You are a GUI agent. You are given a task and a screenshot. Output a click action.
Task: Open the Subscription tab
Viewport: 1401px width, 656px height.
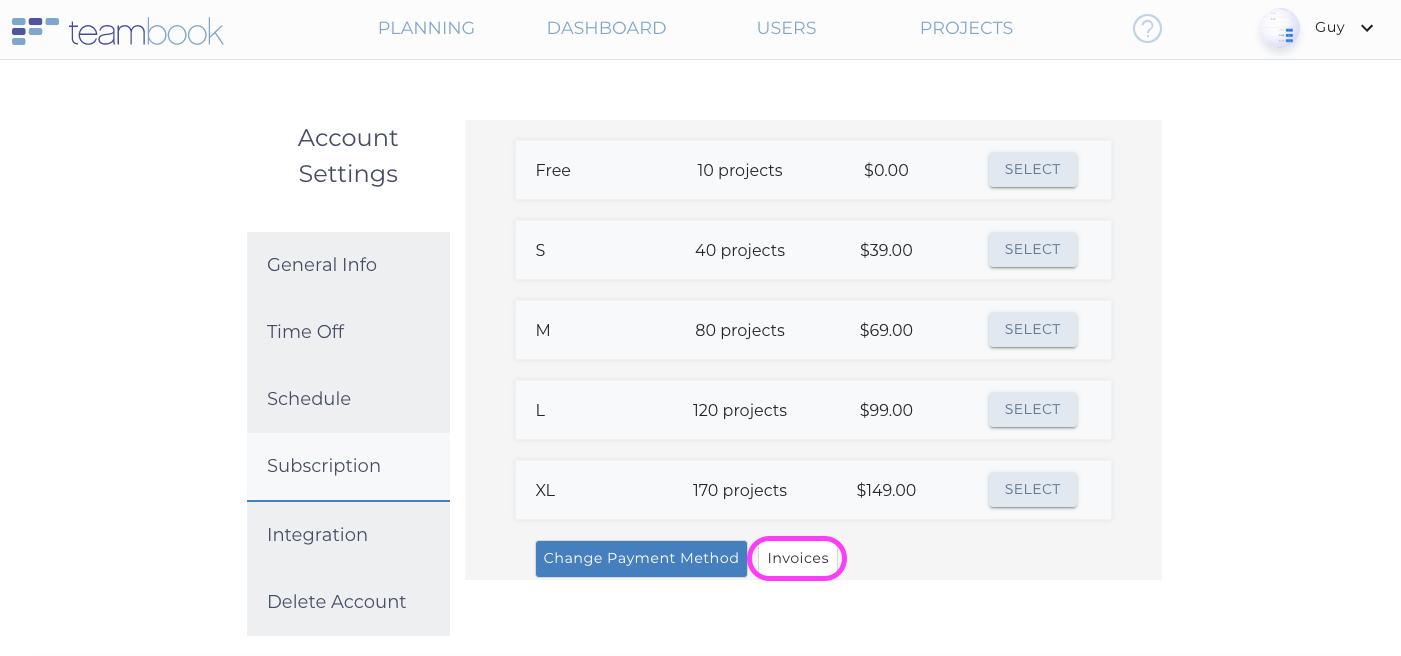(x=324, y=466)
